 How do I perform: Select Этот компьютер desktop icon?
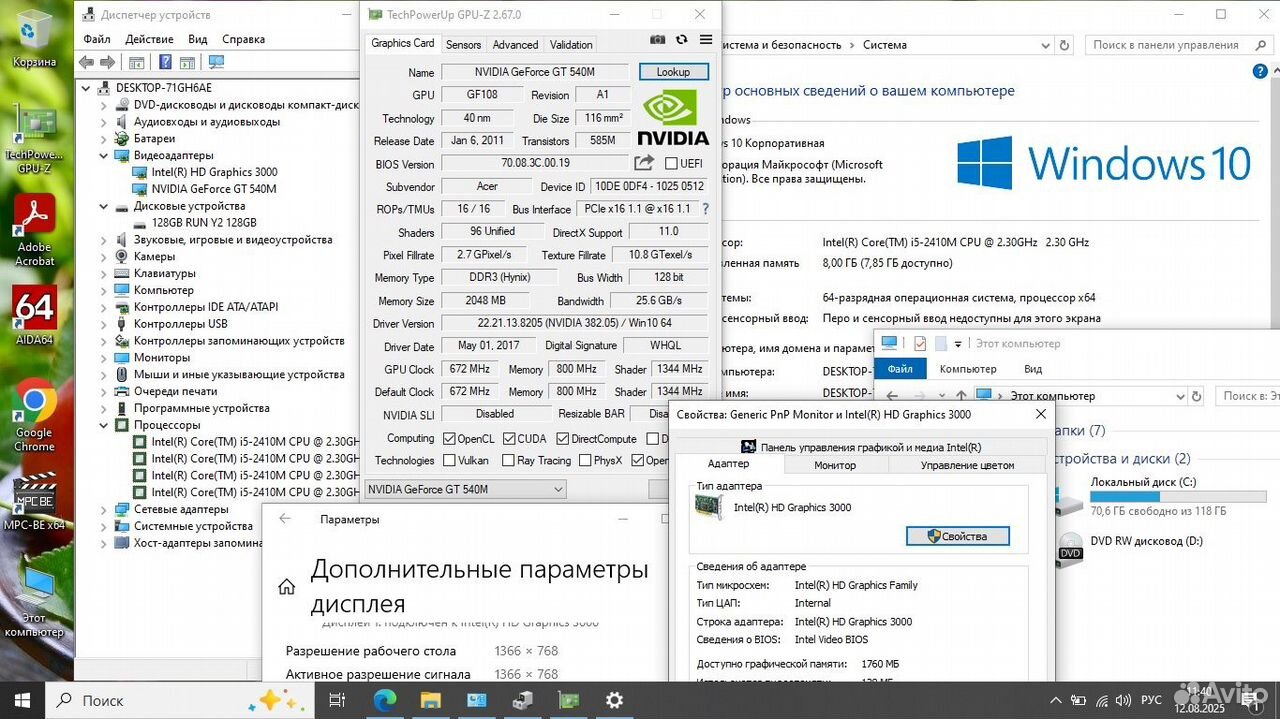34,602
